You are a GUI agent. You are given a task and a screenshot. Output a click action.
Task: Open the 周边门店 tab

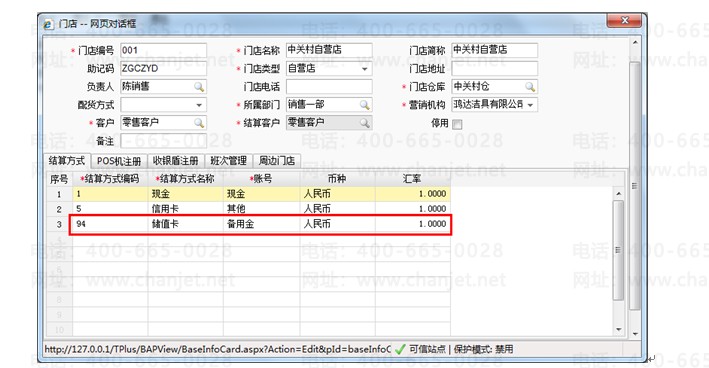(277, 161)
